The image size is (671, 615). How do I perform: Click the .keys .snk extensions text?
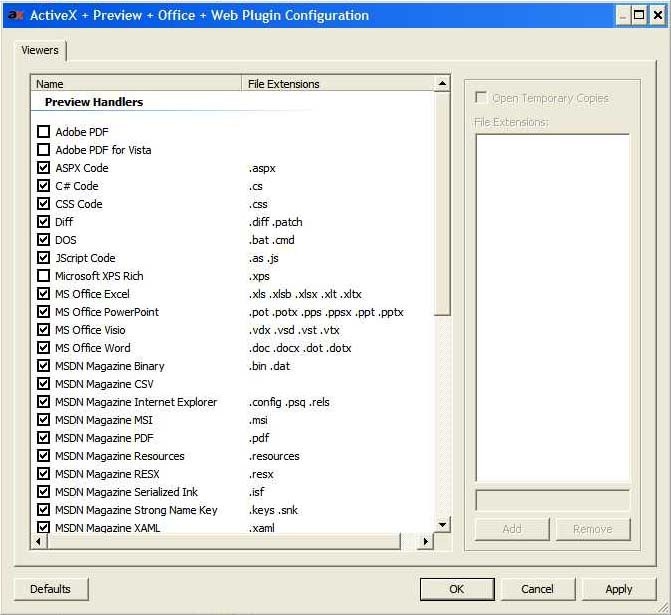click(x=273, y=510)
